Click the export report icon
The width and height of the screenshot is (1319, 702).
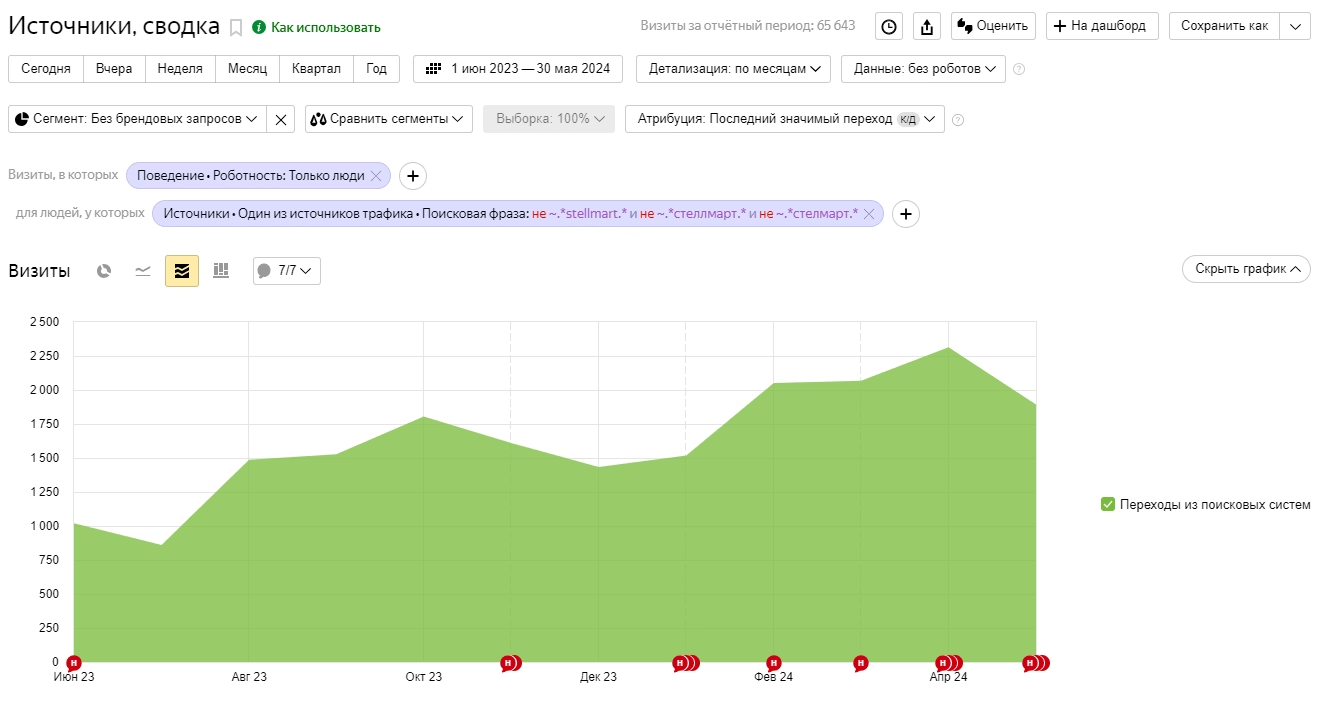pos(927,27)
